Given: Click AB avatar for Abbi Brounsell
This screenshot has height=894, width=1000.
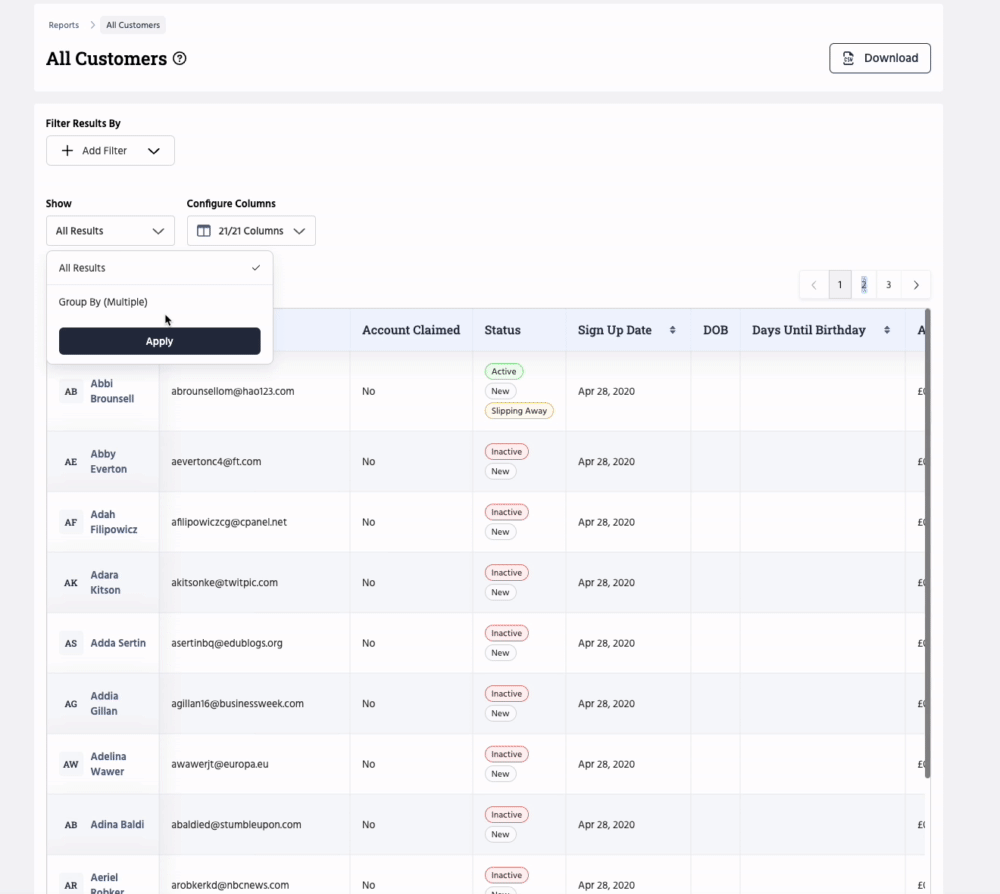Looking at the screenshot, I should (x=71, y=392).
